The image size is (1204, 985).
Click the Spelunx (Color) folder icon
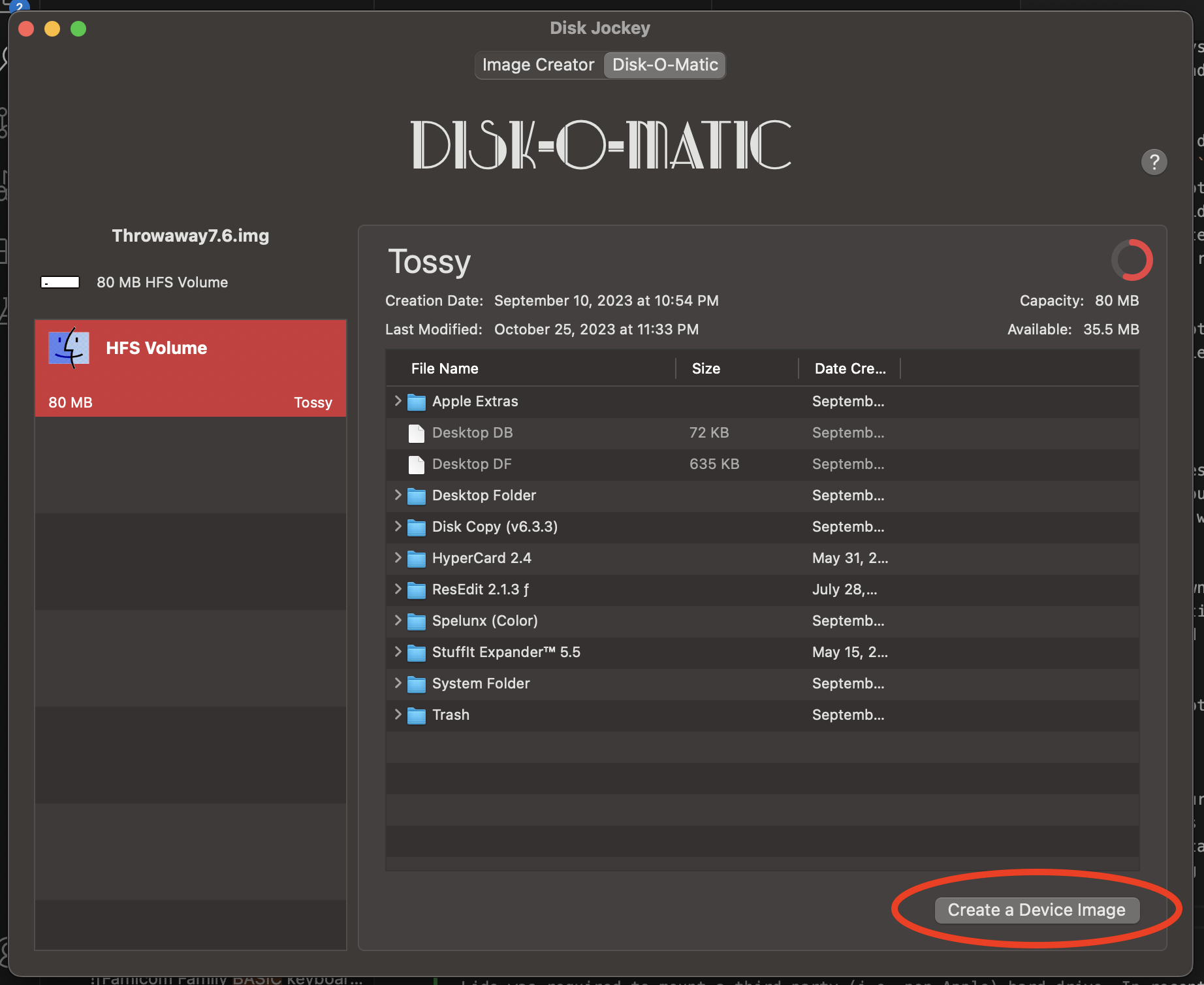pos(417,621)
